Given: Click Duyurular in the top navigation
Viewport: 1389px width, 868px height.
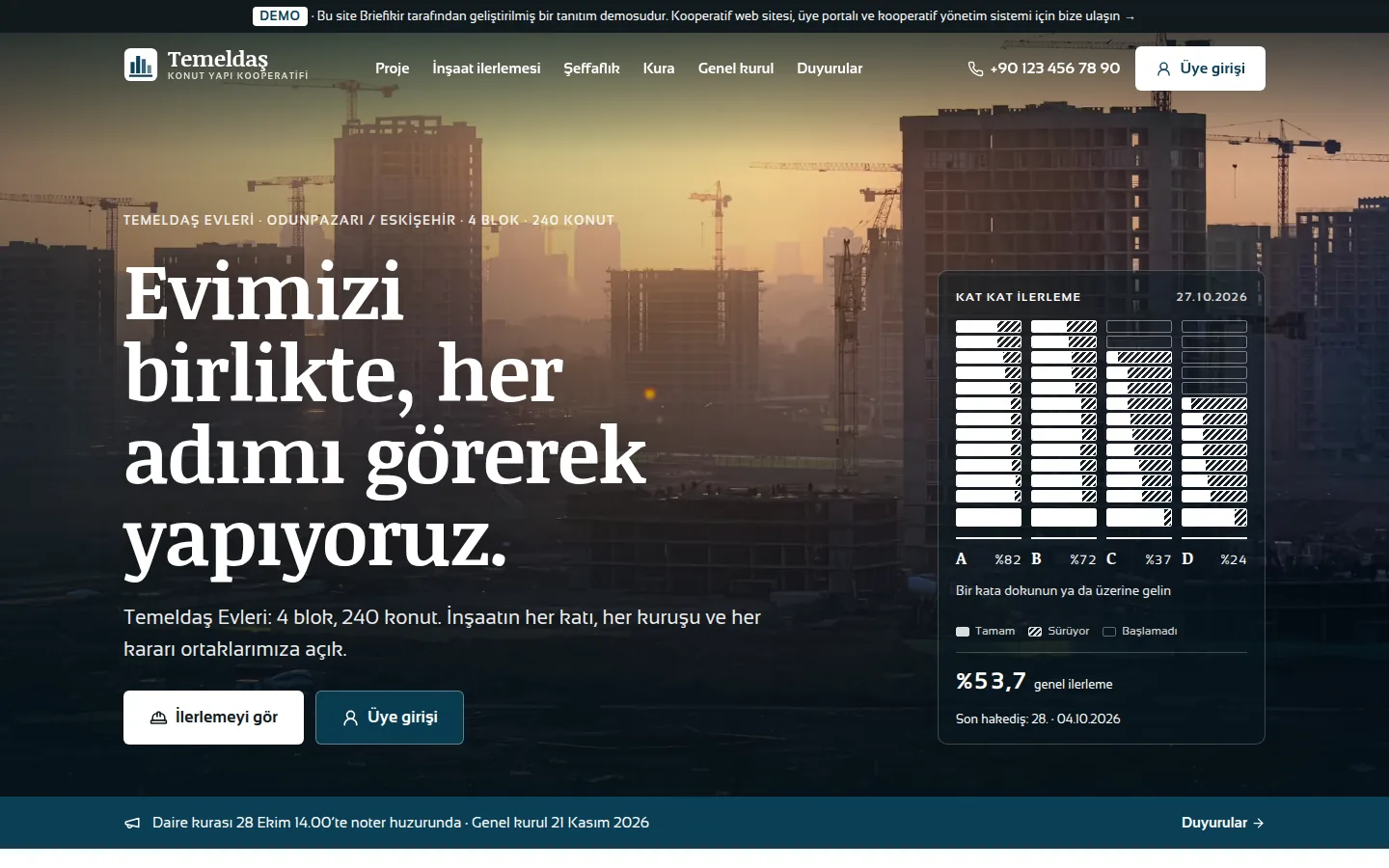Looking at the screenshot, I should [830, 68].
